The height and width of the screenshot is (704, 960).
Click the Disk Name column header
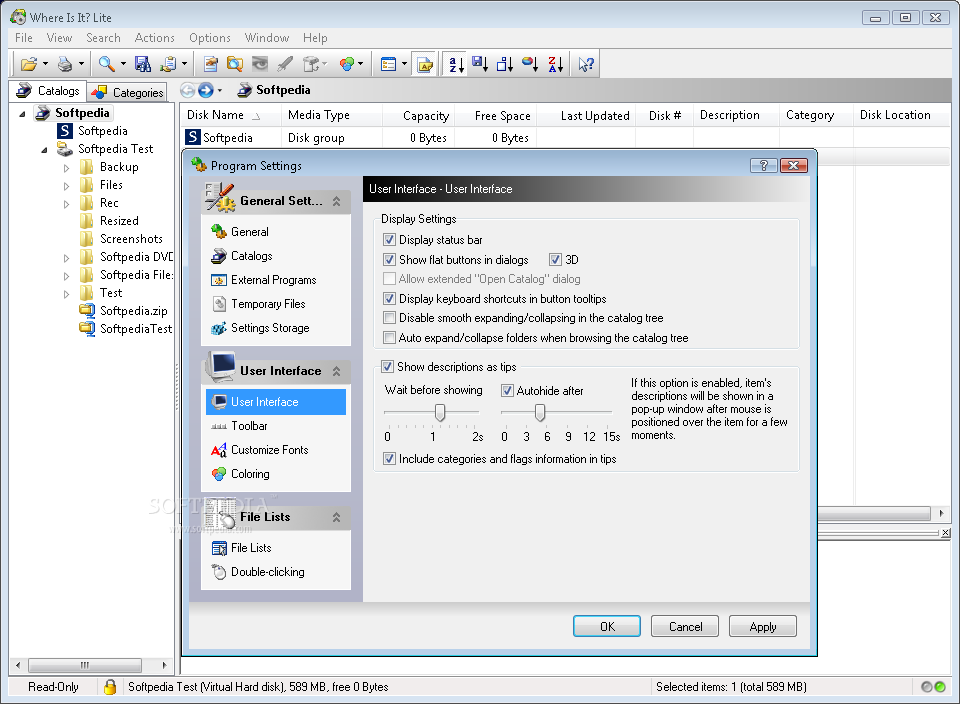click(x=231, y=115)
